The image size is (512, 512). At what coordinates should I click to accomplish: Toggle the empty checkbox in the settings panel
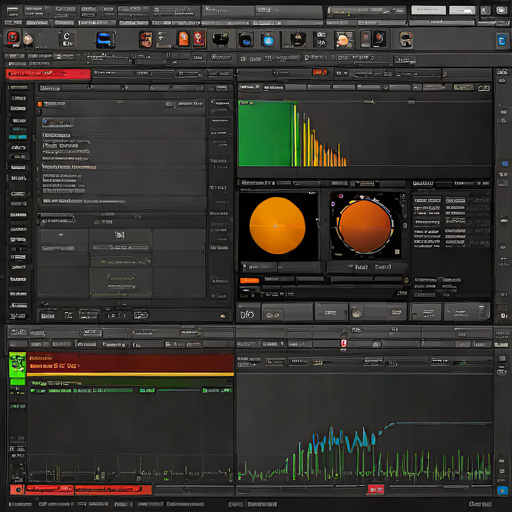(440, 279)
